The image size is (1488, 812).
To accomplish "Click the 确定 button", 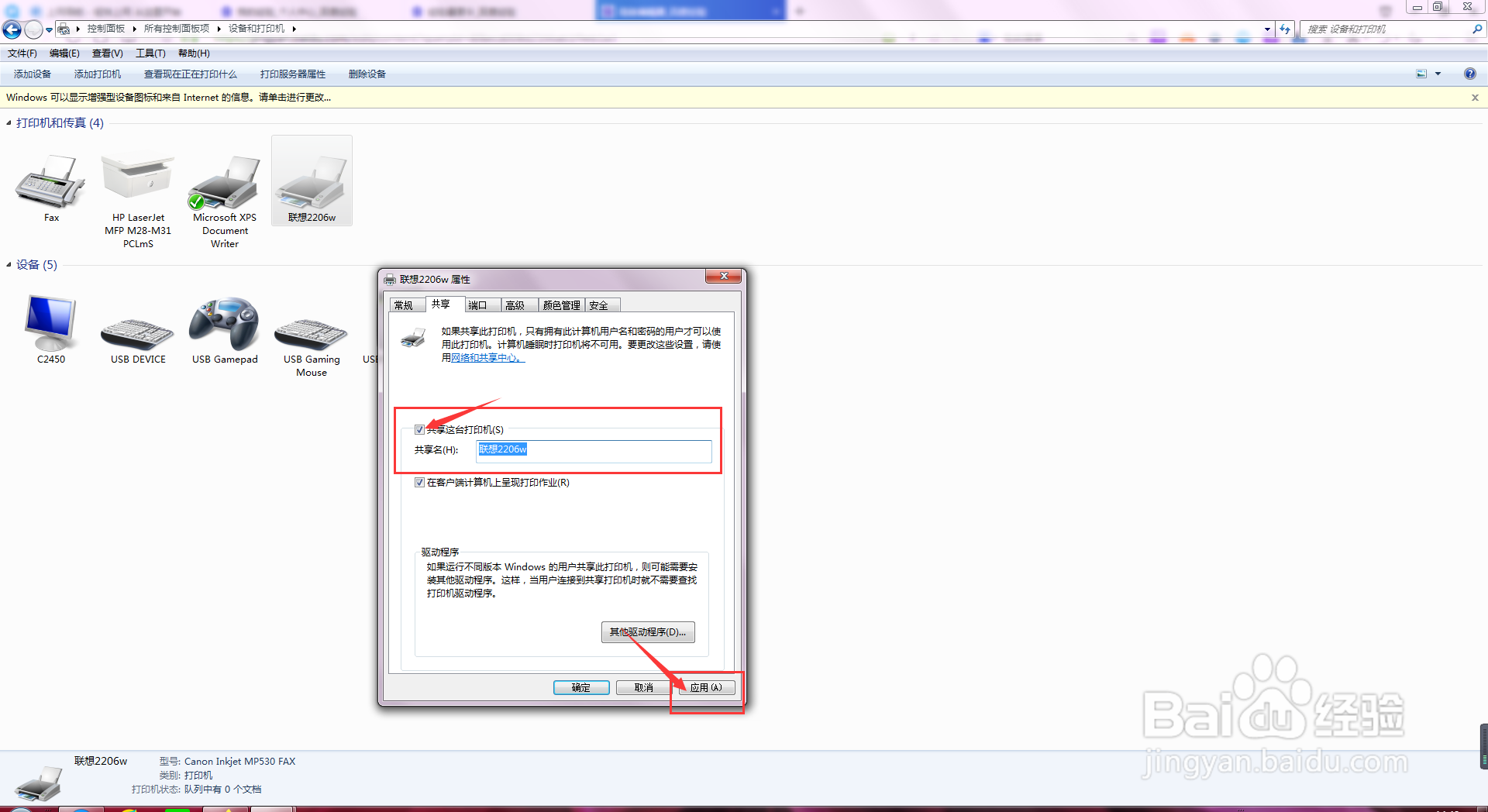I will point(581,687).
